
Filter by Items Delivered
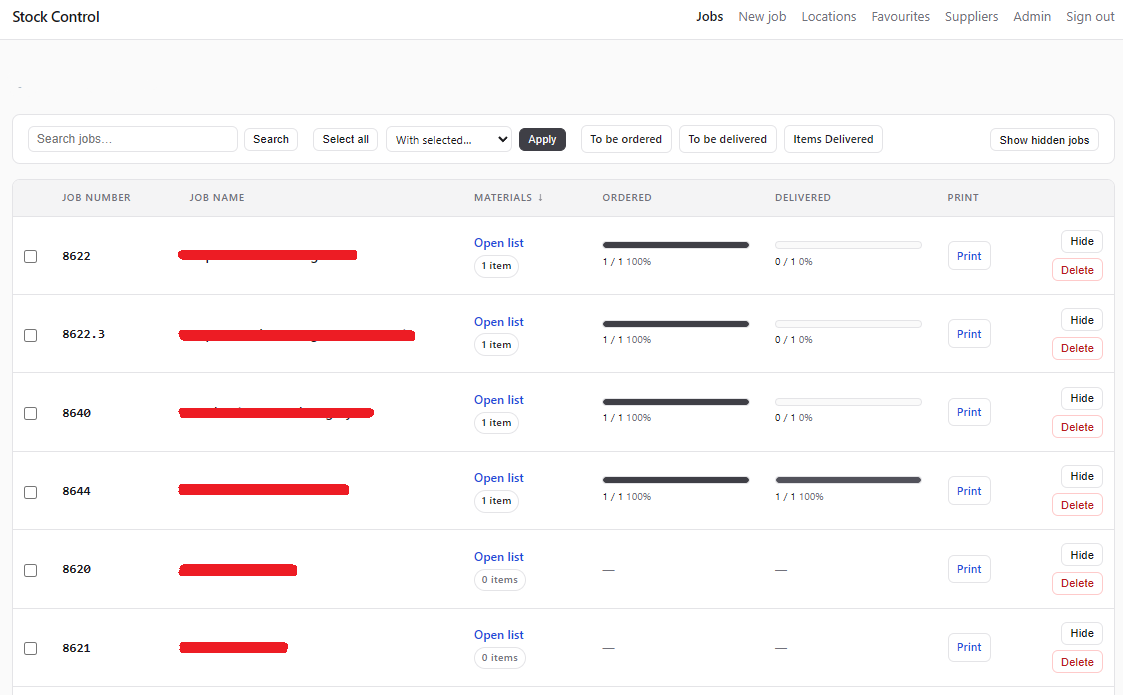[833, 139]
